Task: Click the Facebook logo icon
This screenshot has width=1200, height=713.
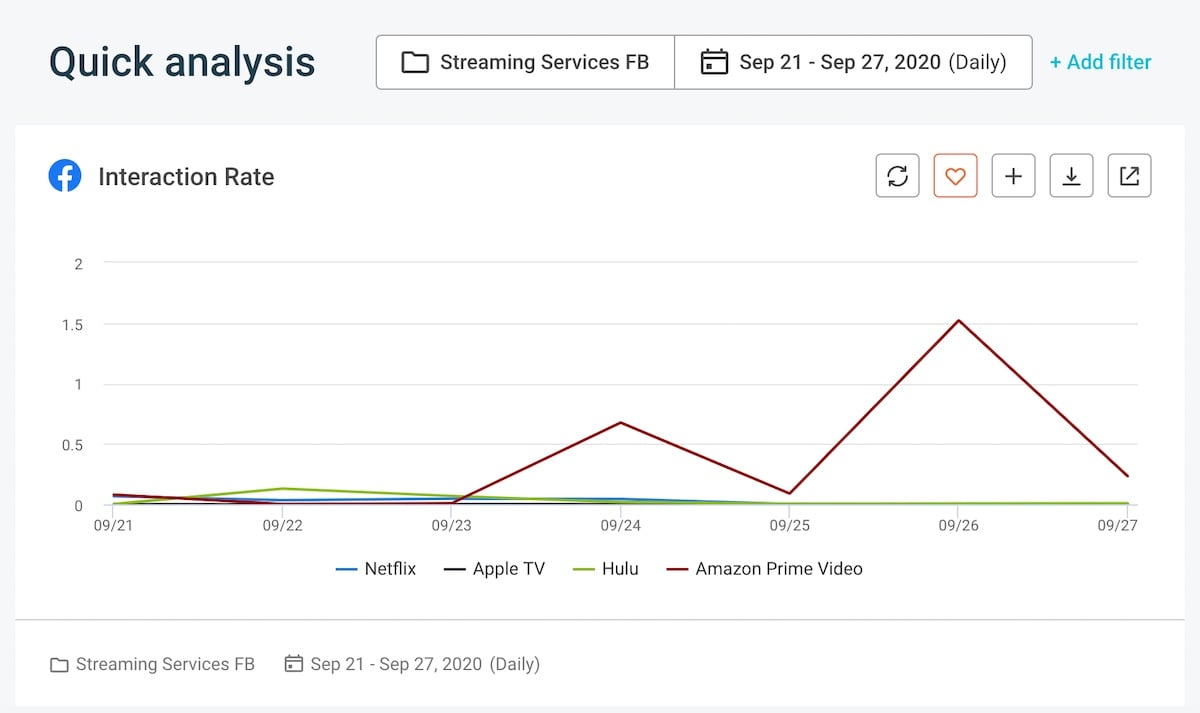Action: click(65, 177)
